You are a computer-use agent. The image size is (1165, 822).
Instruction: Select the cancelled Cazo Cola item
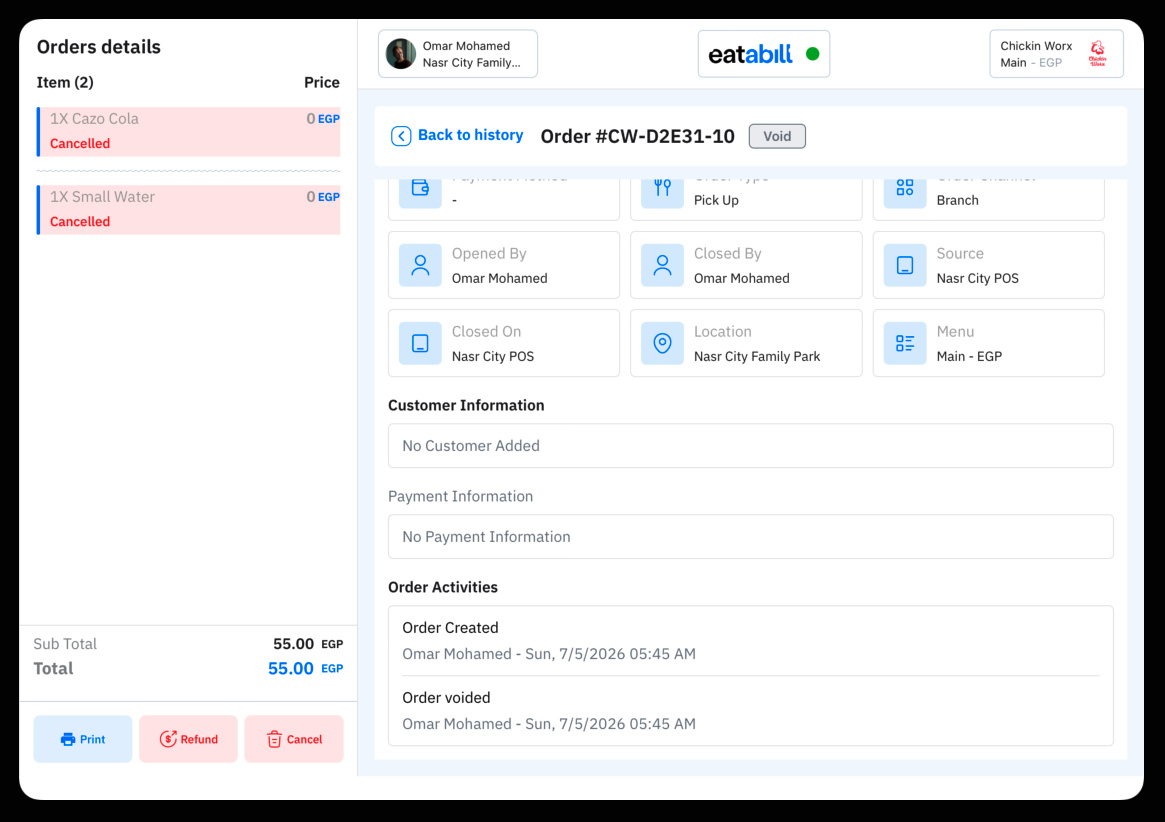pos(189,132)
